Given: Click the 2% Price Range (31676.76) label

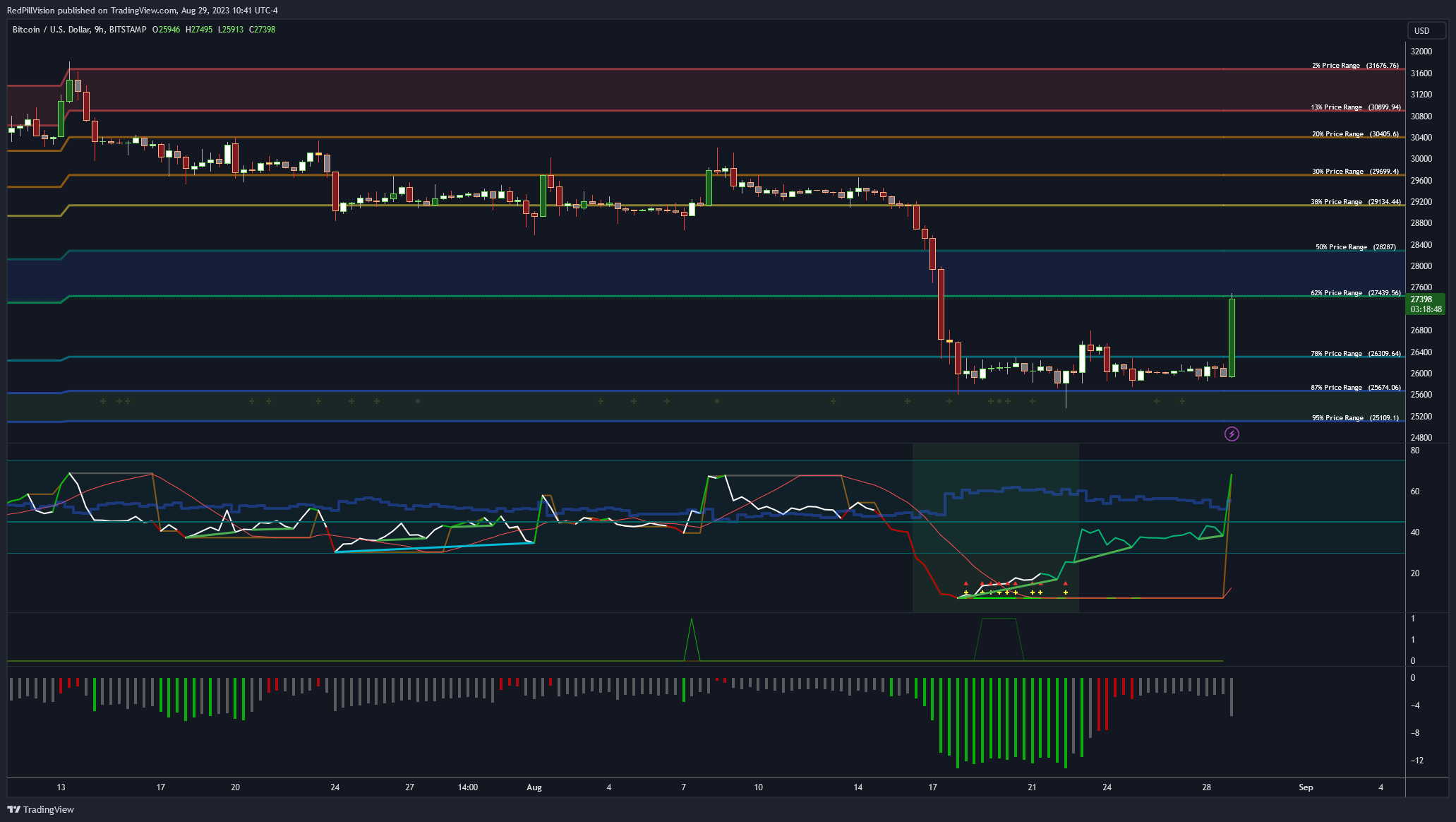Looking at the screenshot, I should click(1355, 66).
